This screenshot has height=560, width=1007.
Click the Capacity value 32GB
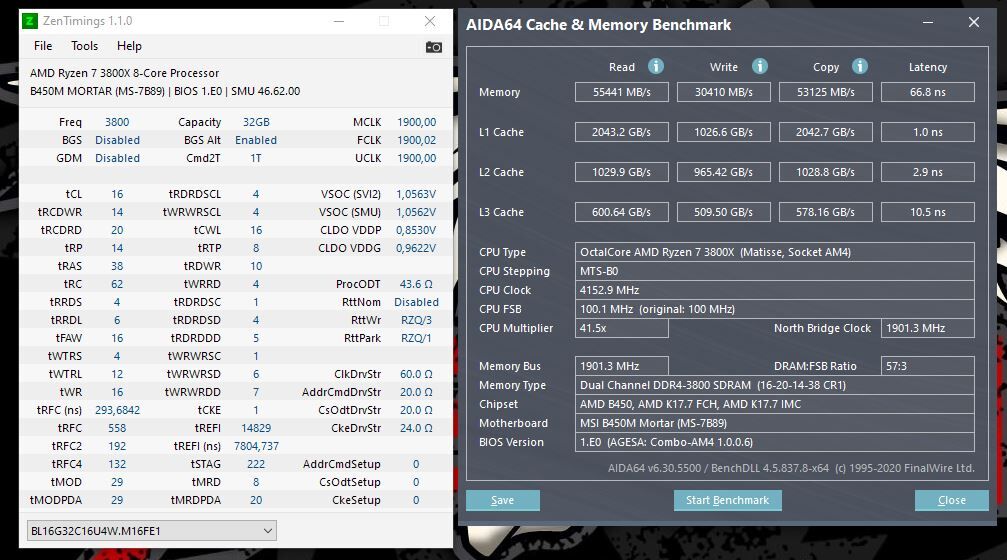[x=256, y=122]
